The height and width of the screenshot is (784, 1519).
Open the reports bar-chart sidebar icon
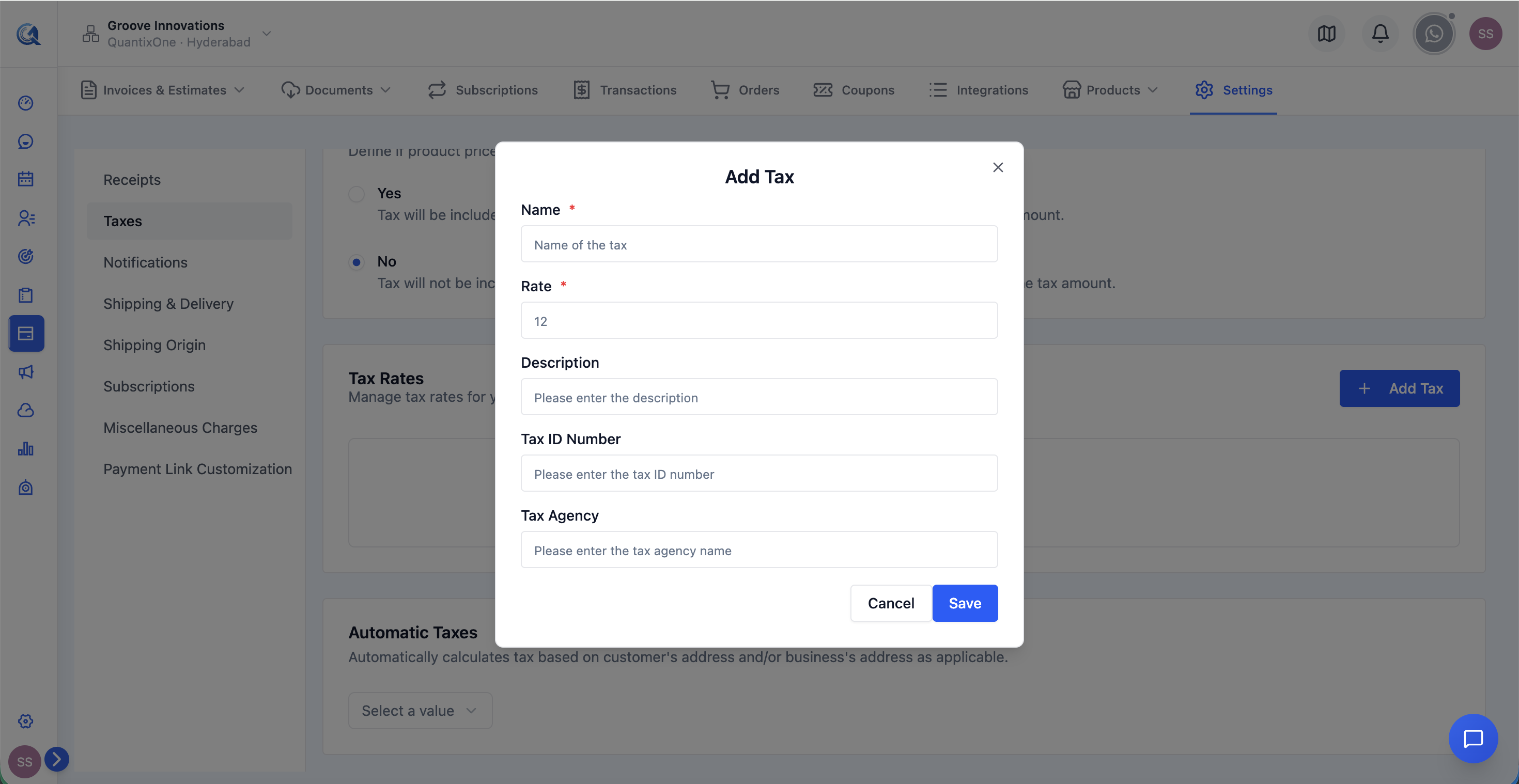click(x=25, y=449)
